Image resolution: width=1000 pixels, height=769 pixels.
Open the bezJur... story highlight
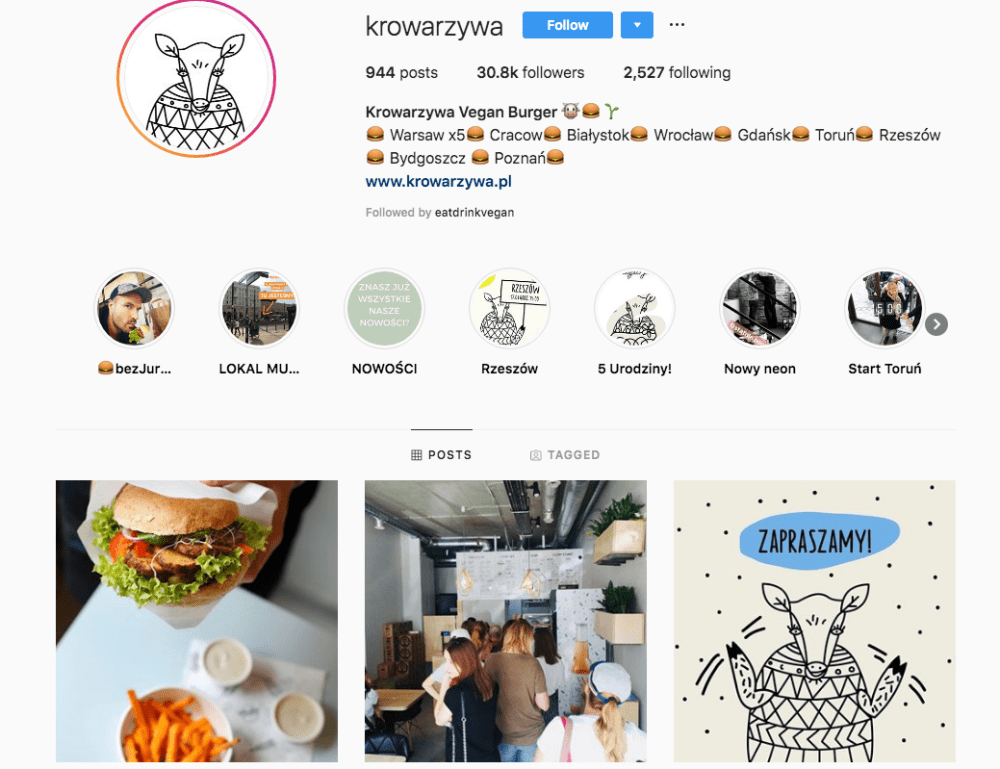134,308
